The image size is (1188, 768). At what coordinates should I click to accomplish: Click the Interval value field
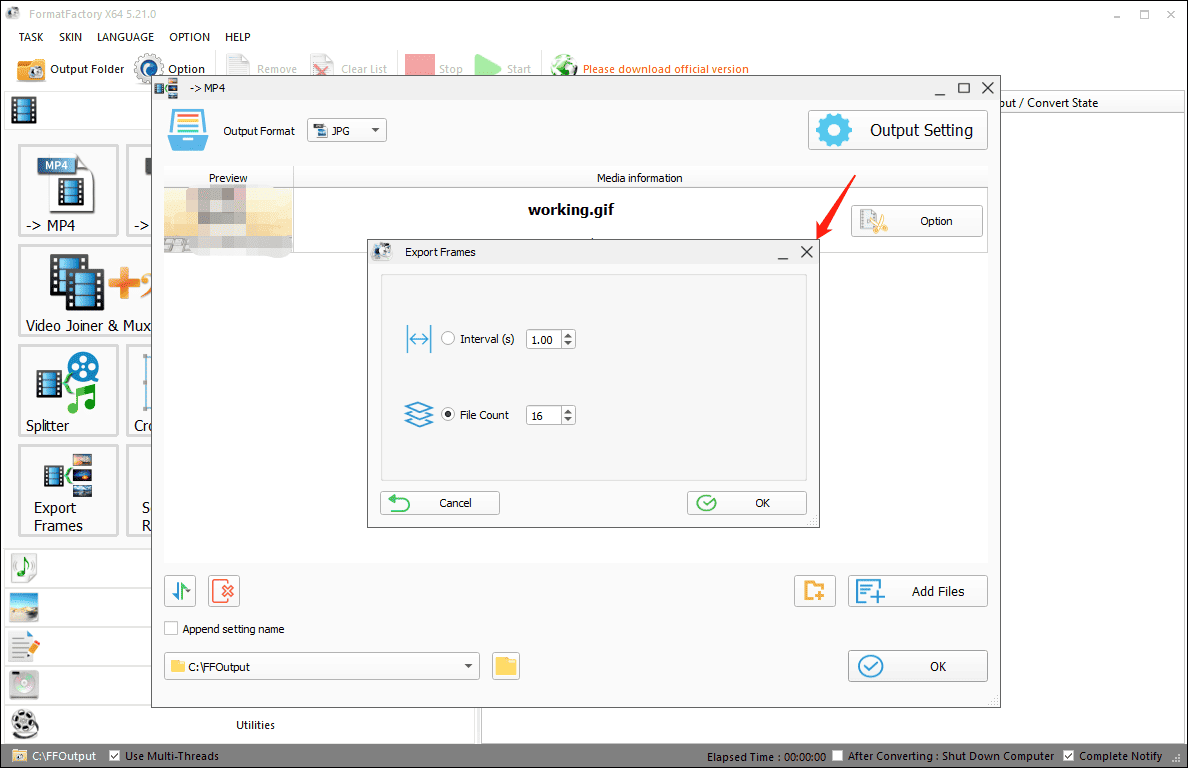[x=543, y=339]
